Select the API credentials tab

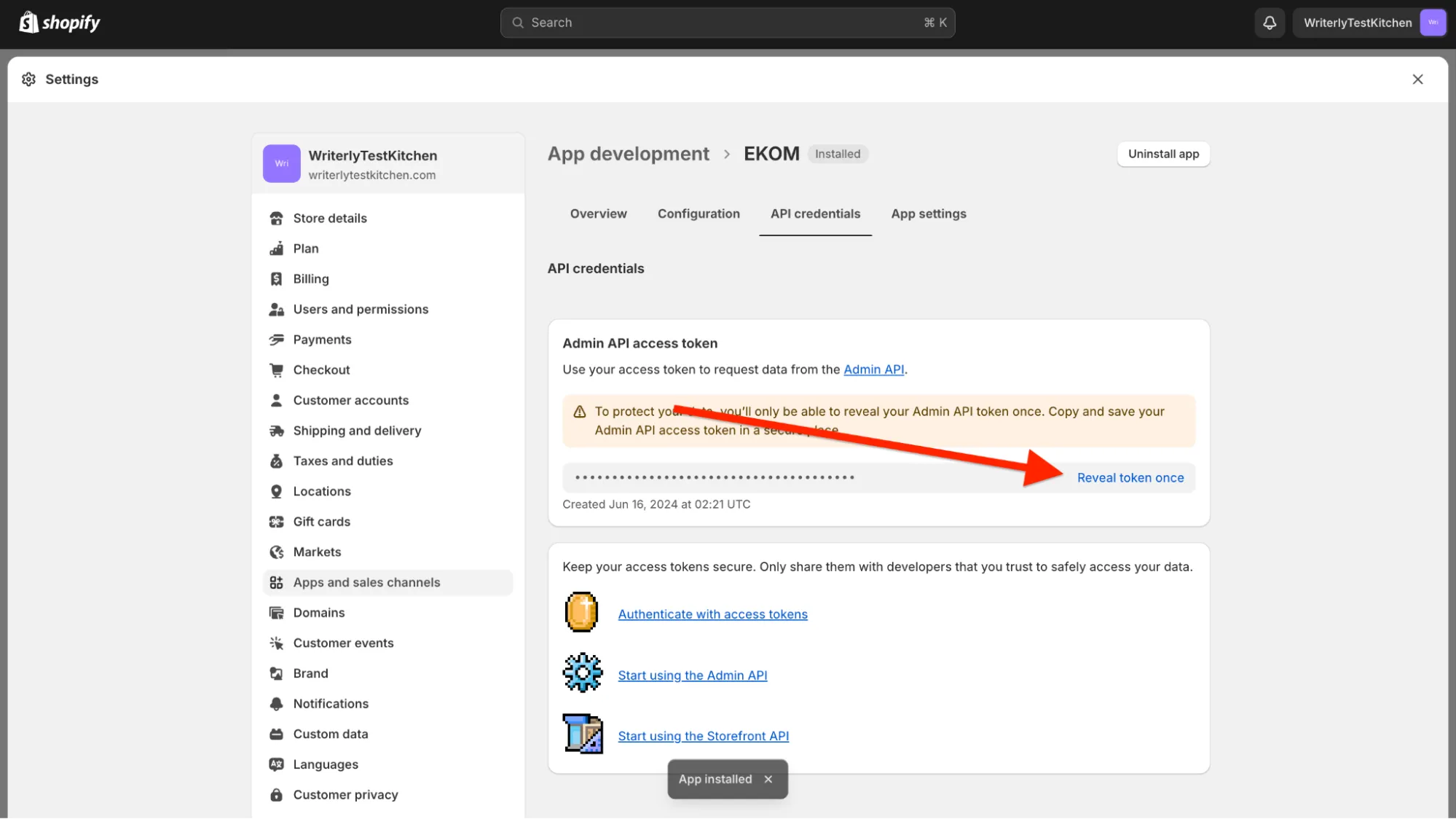pyautogui.click(x=815, y=214)
